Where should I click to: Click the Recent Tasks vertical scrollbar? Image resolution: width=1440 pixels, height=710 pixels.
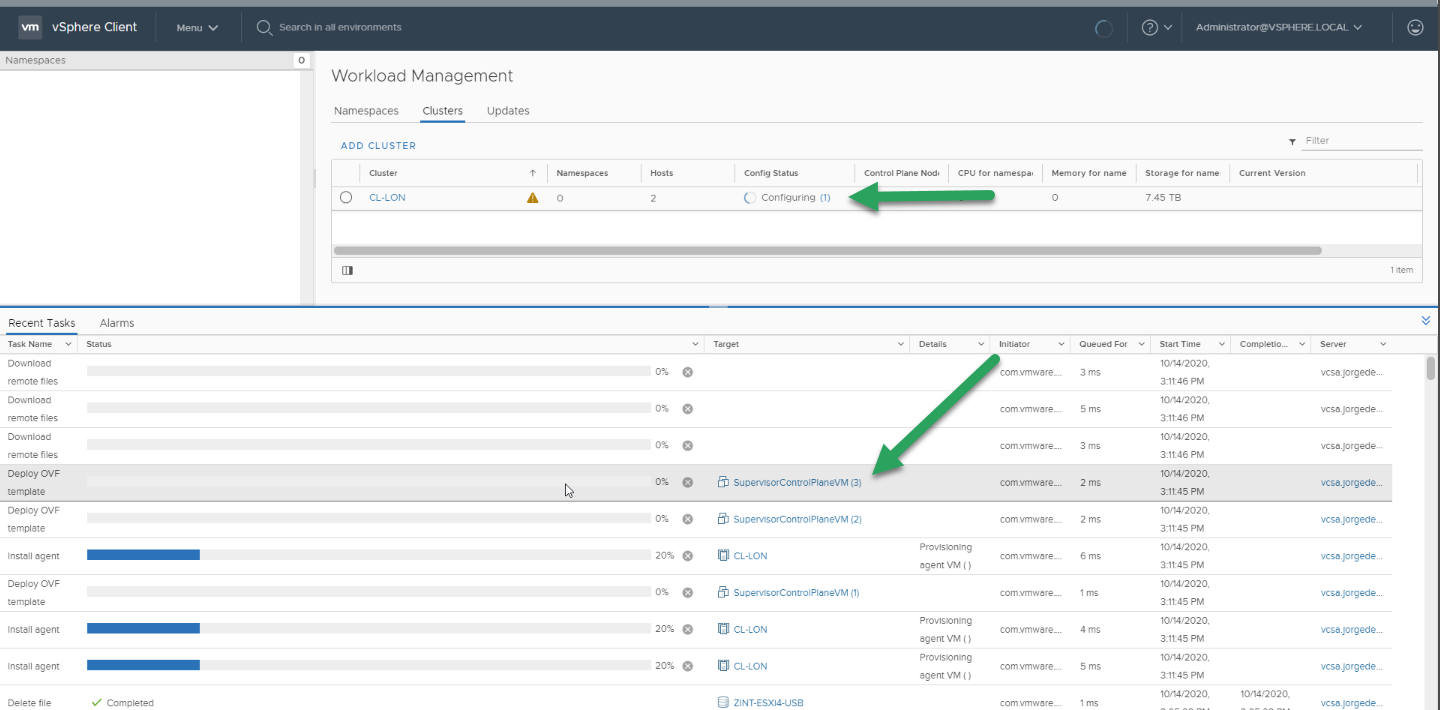click(1431, 368)
